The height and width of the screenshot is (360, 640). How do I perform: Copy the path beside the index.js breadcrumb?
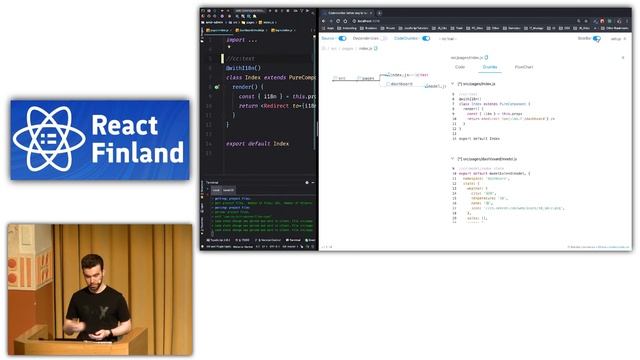[376, 49]
